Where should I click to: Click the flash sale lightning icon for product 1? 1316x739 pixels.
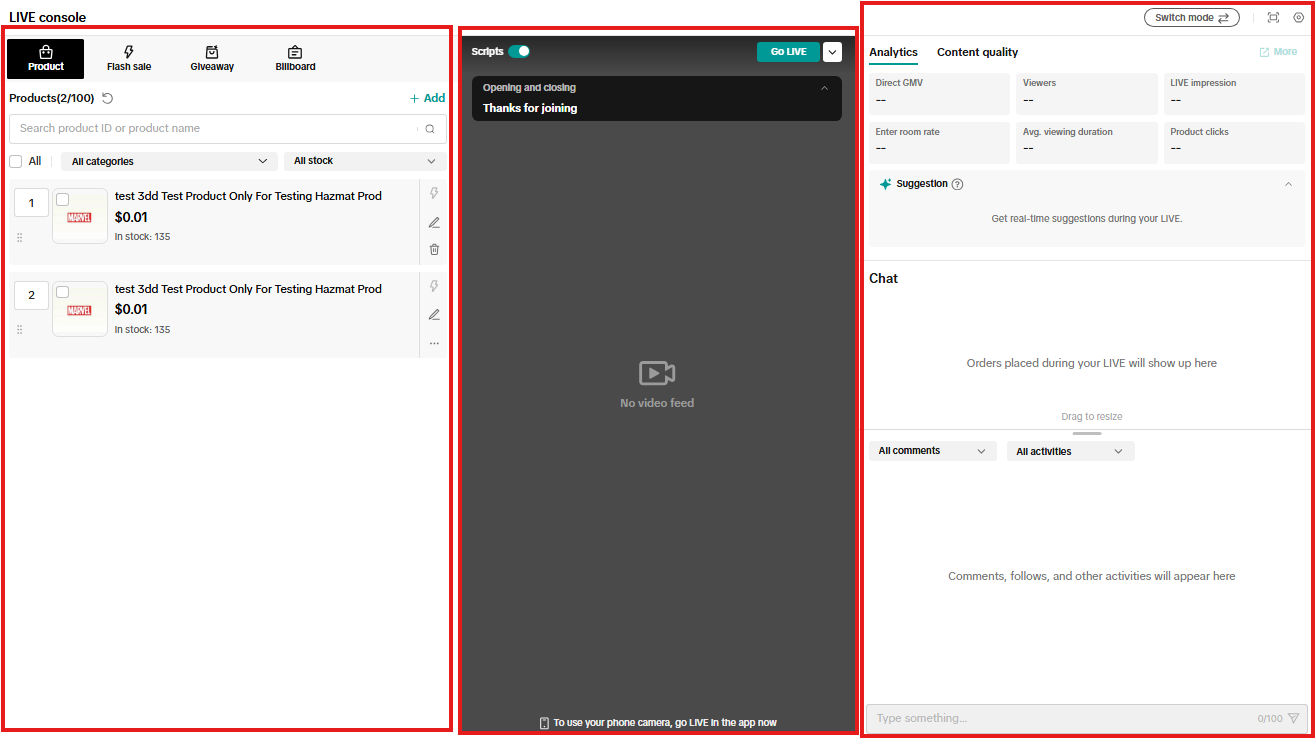pyautogui.click(x=434, y=194)
